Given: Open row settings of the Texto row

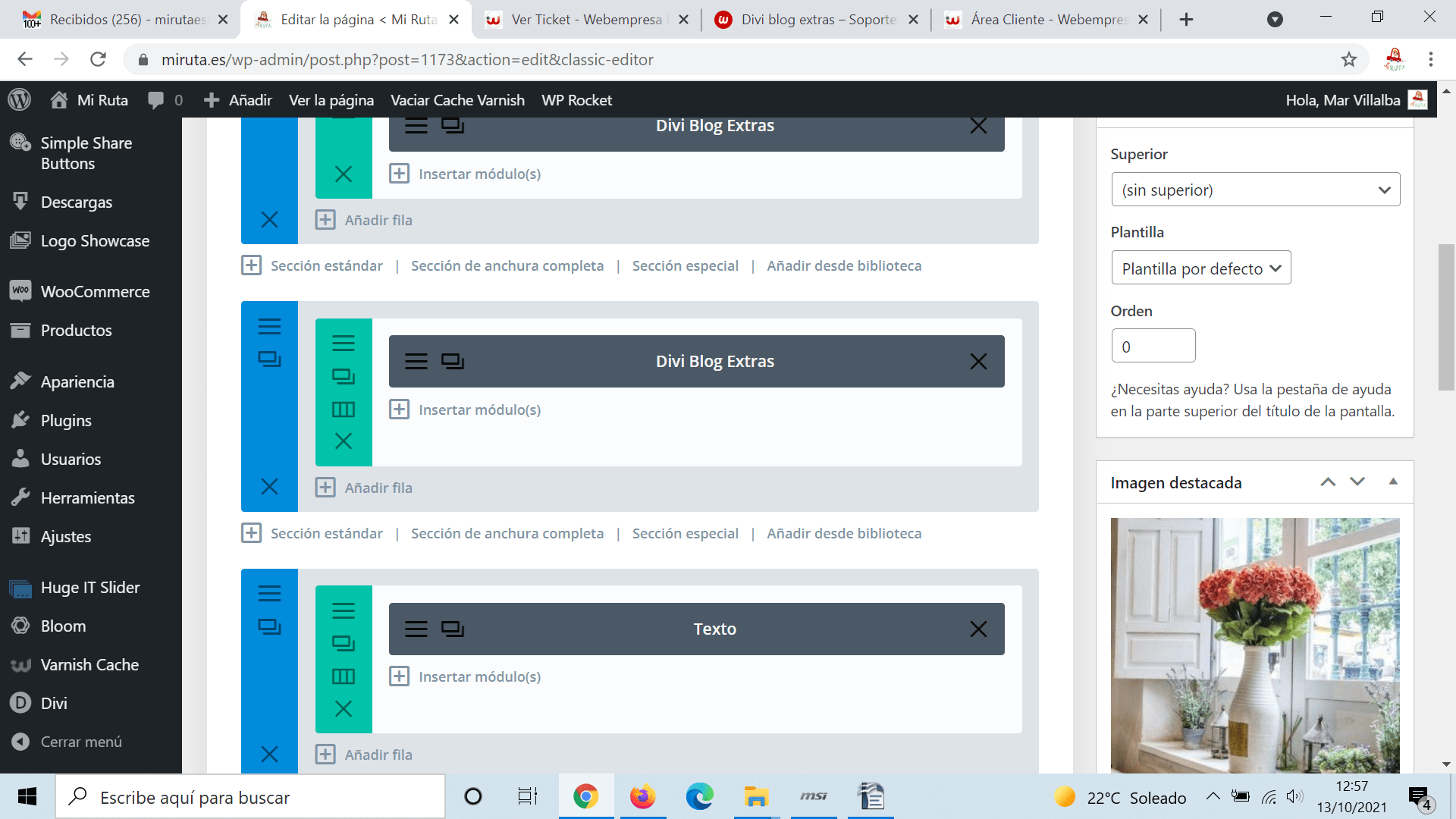Looking at the screenshot, I should coord(344,611).
